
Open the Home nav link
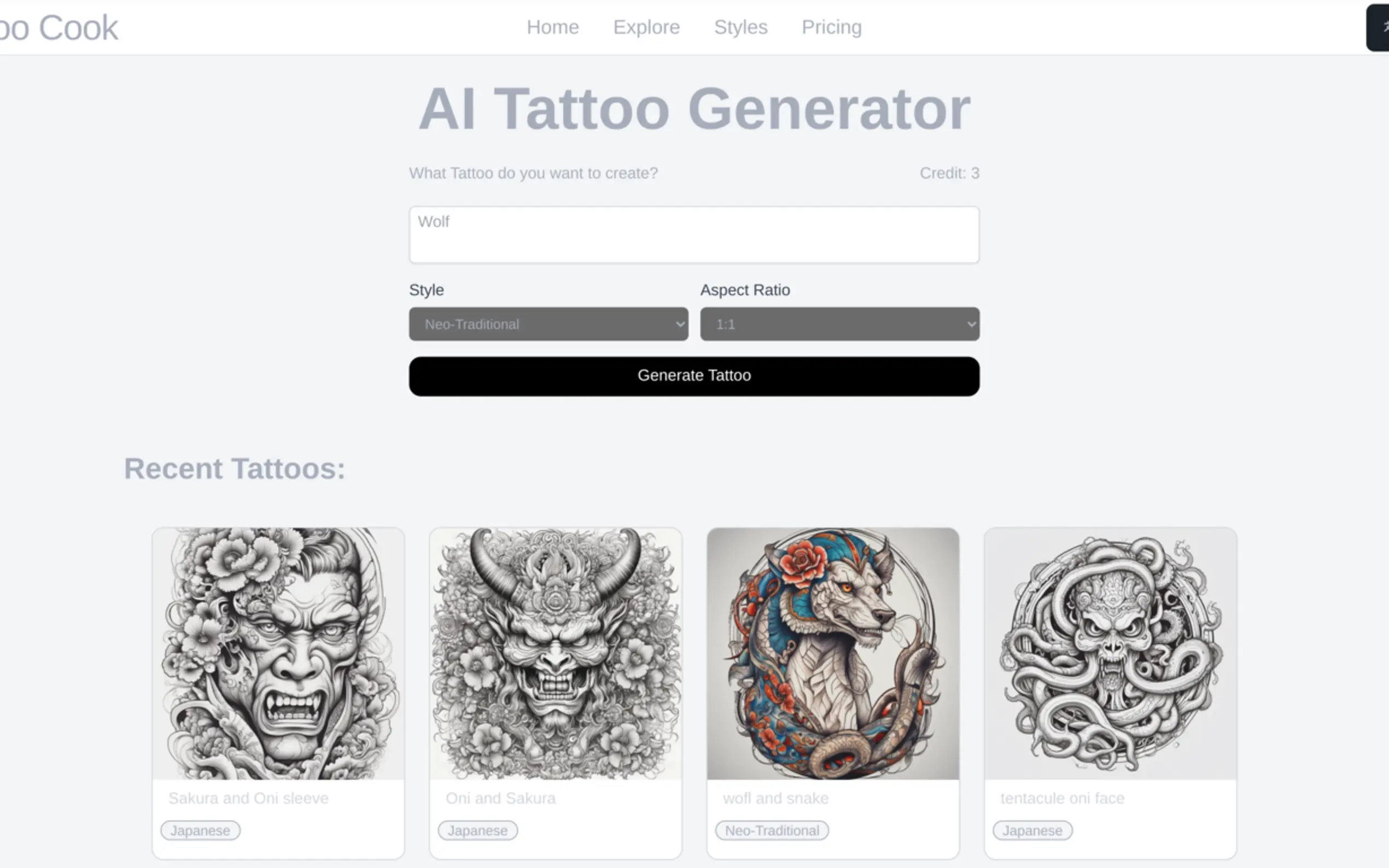click(552, 27)
